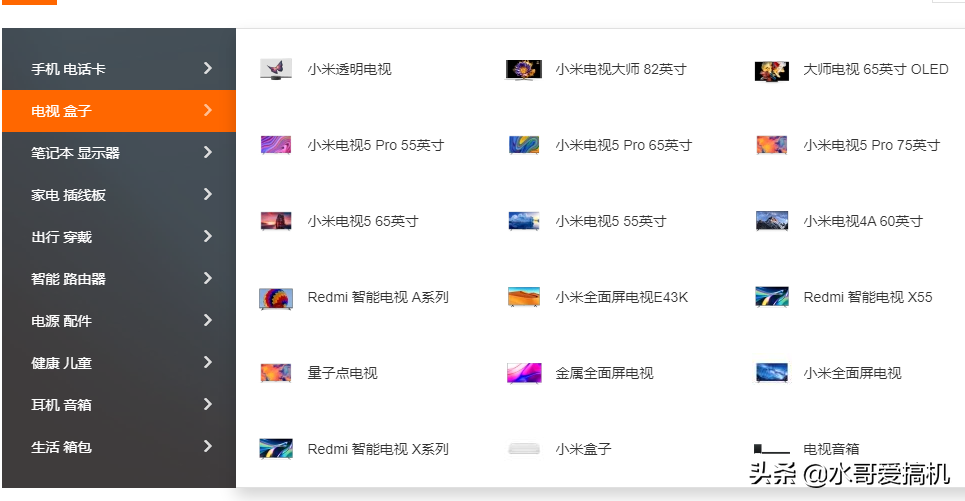Expand chevron beside 手机 电话卡

click(x=208, y=68)
